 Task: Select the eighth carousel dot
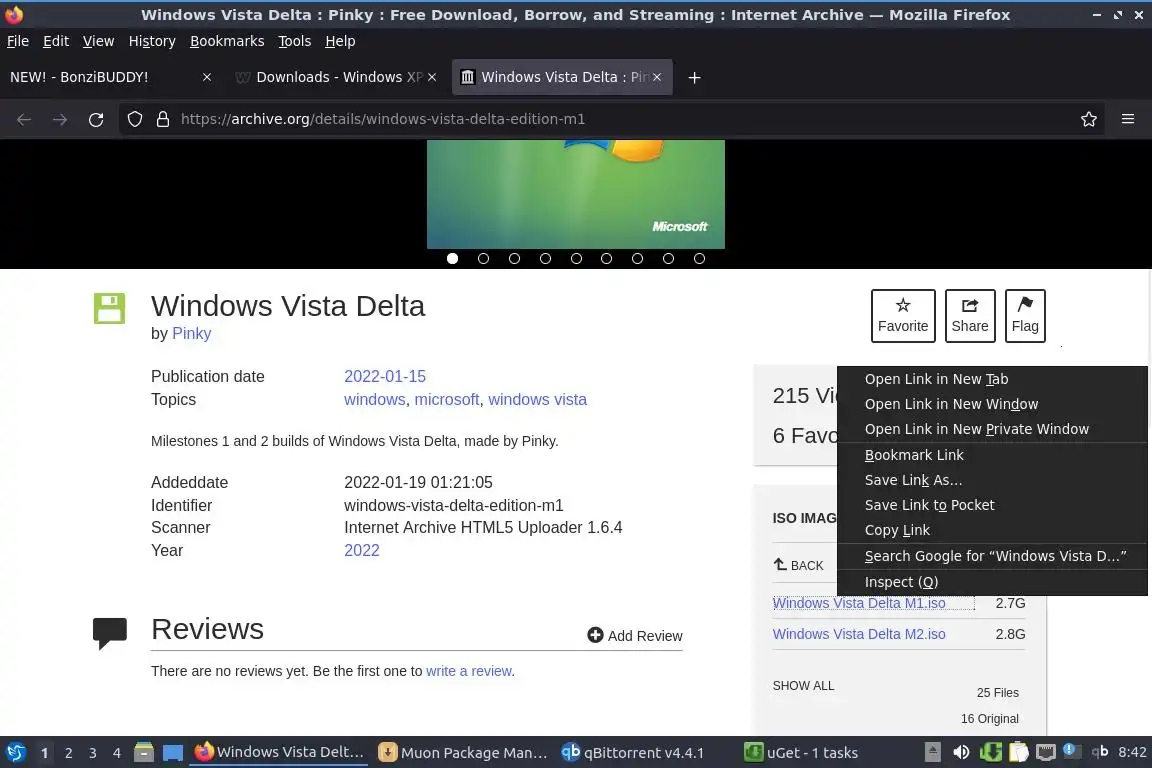668,259
